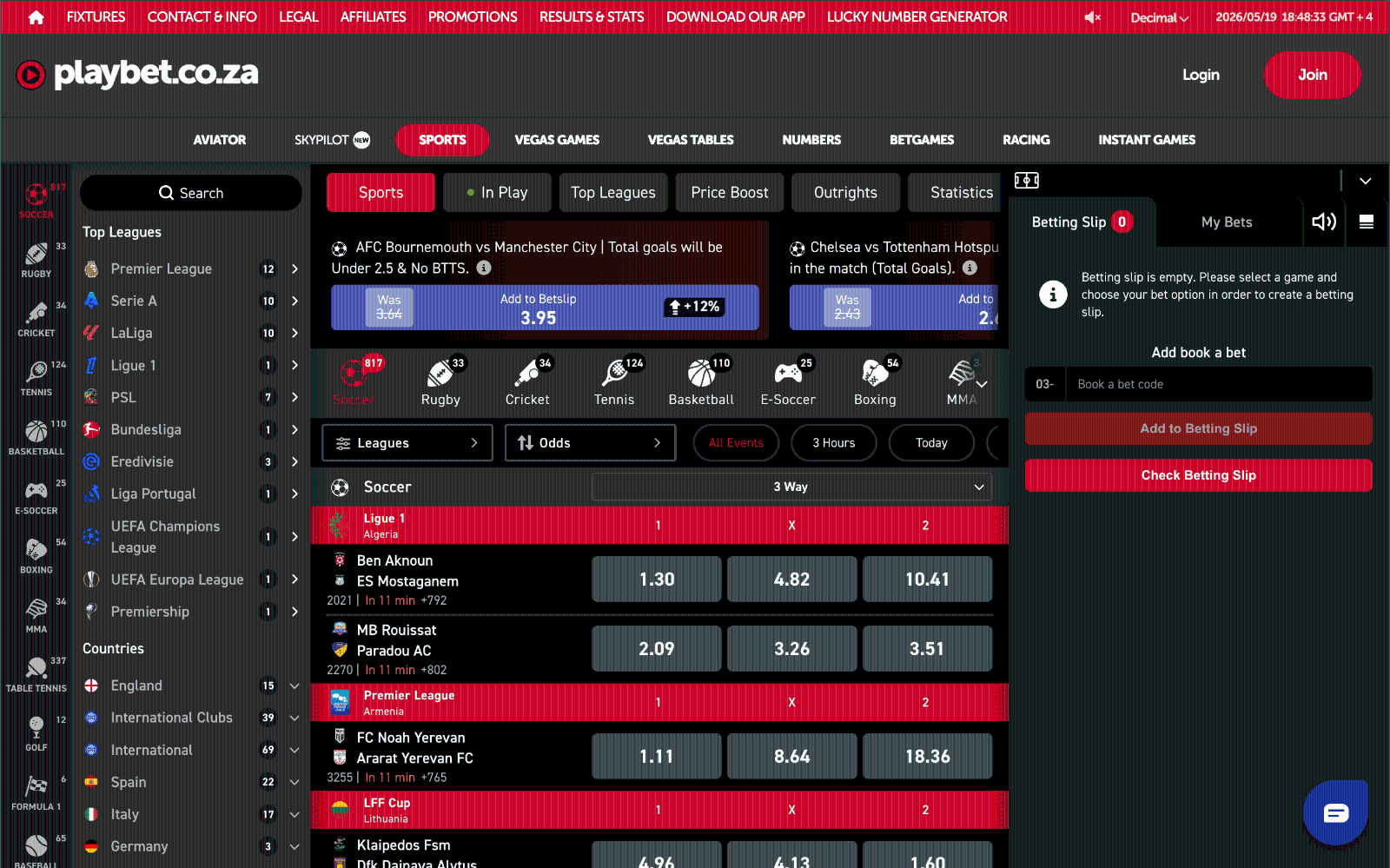Go to the Home icon in top bar
This screenshot has width=1390, height=868.
(36, 17)
